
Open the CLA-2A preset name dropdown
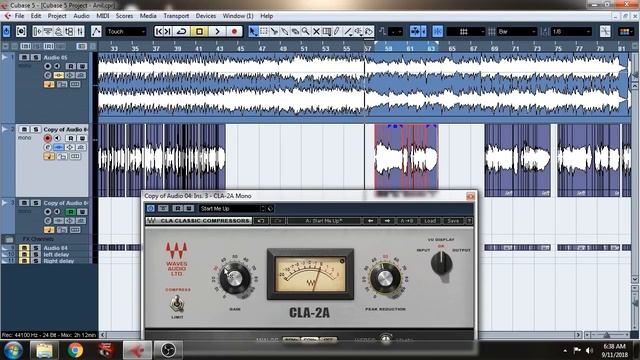click(232, 209)
